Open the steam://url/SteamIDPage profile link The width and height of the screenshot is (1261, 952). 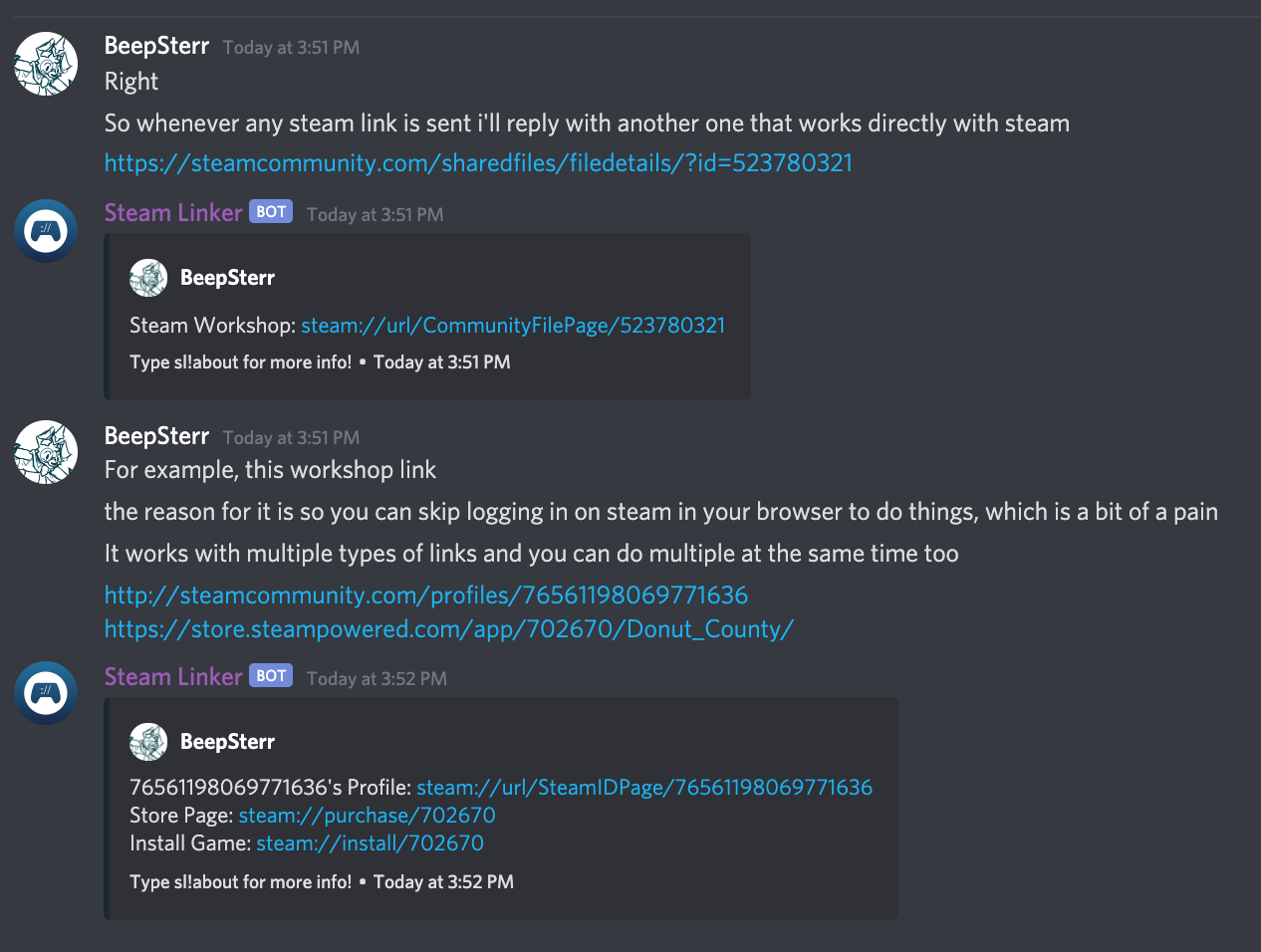coord(644,788)
